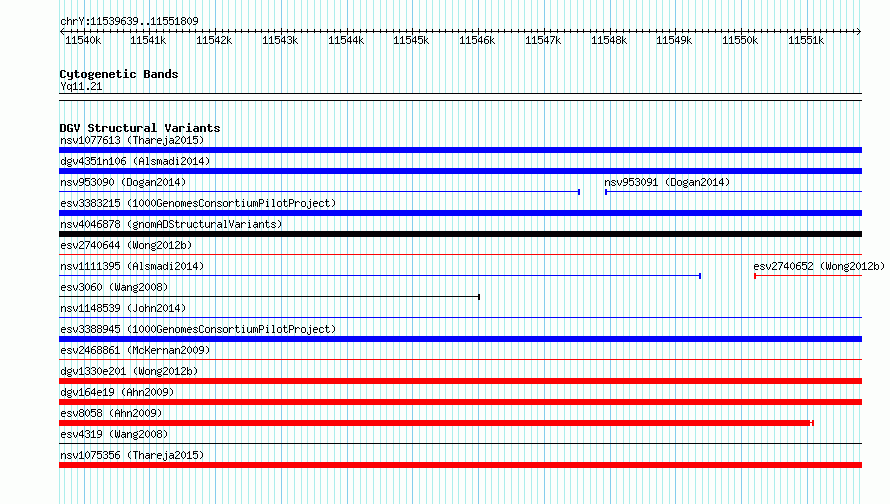Click the thin blue line under nsv1111395

(x=380, y=276)
